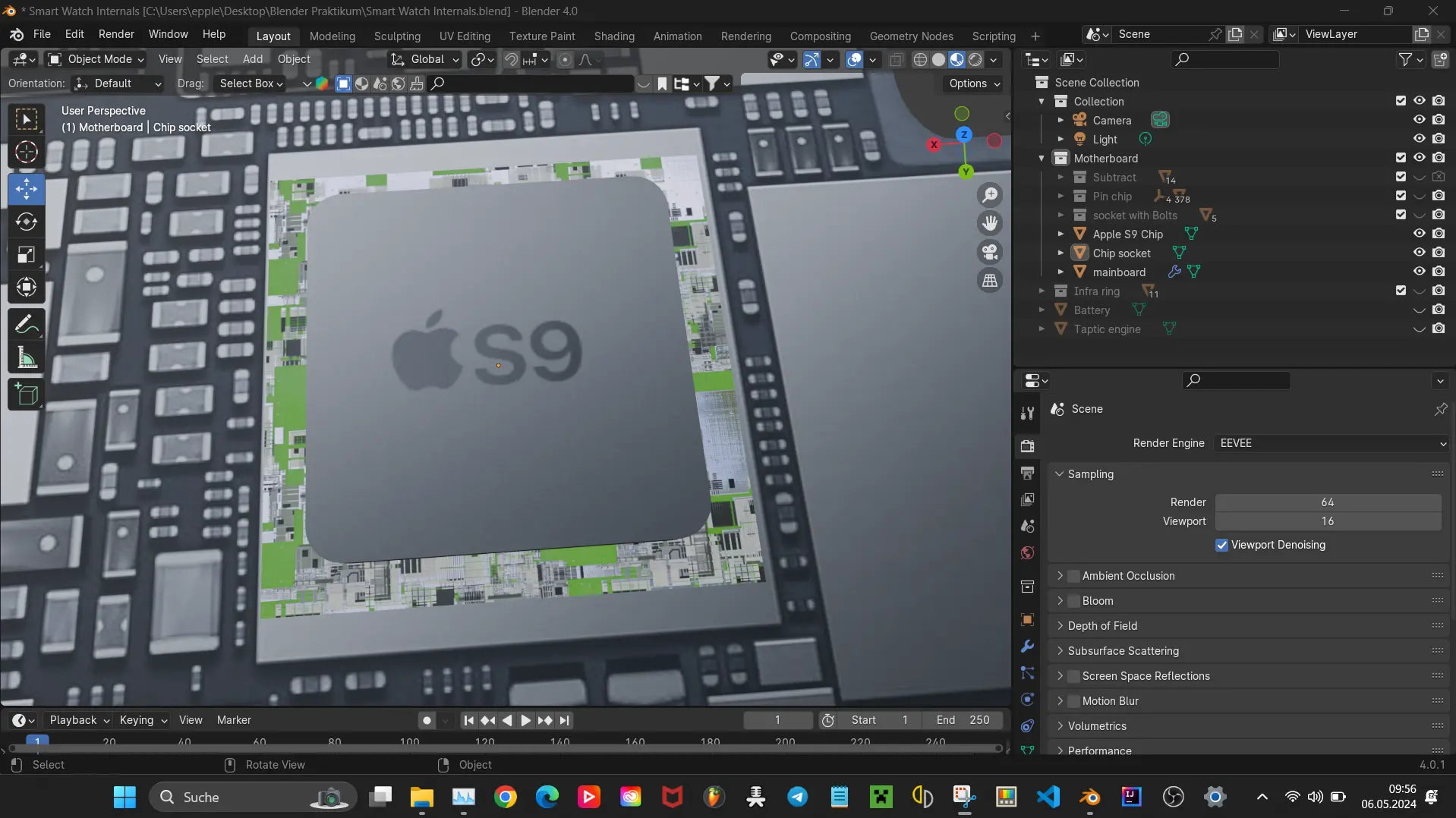Activate the Move tool
The height and width of the screenshot is (818, 1456).
(27, 189)
